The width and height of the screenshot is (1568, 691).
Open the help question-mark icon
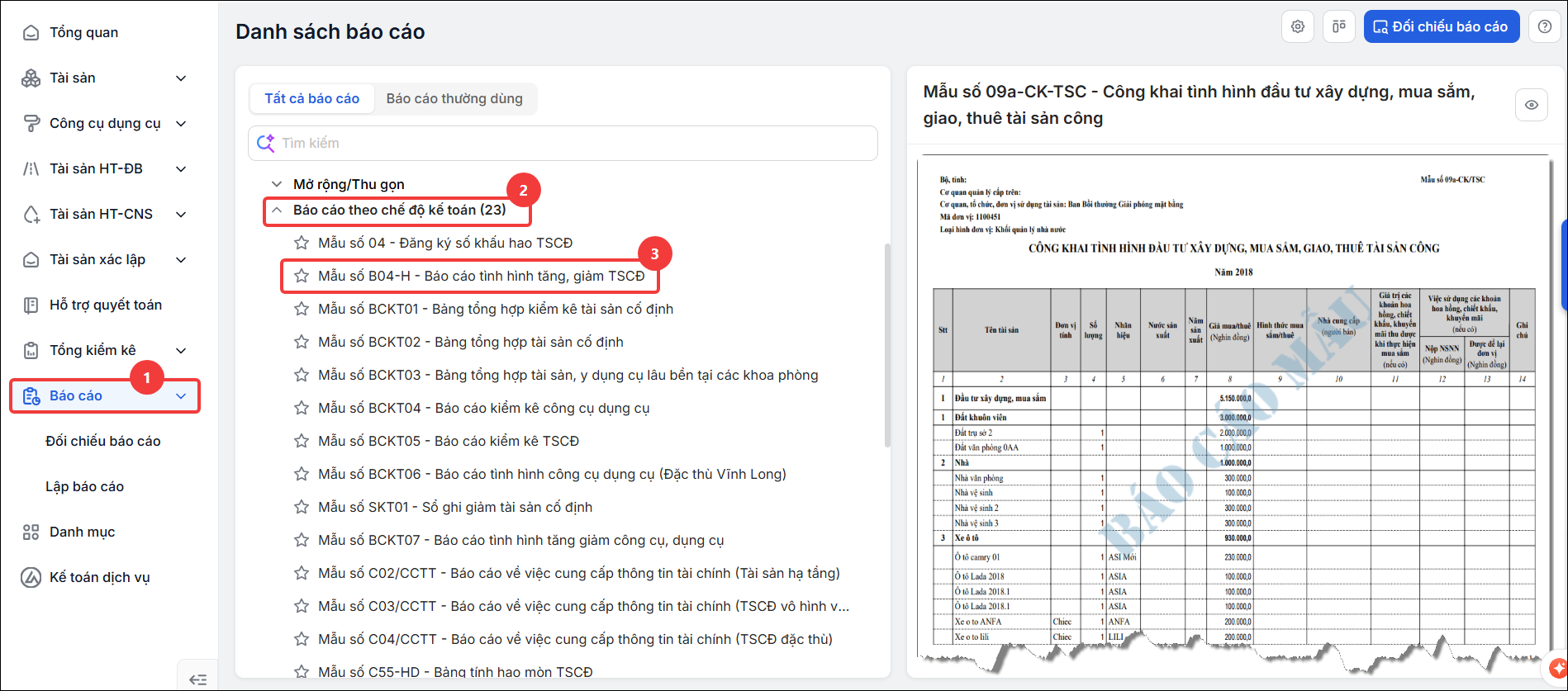[x=1545, y=26]
